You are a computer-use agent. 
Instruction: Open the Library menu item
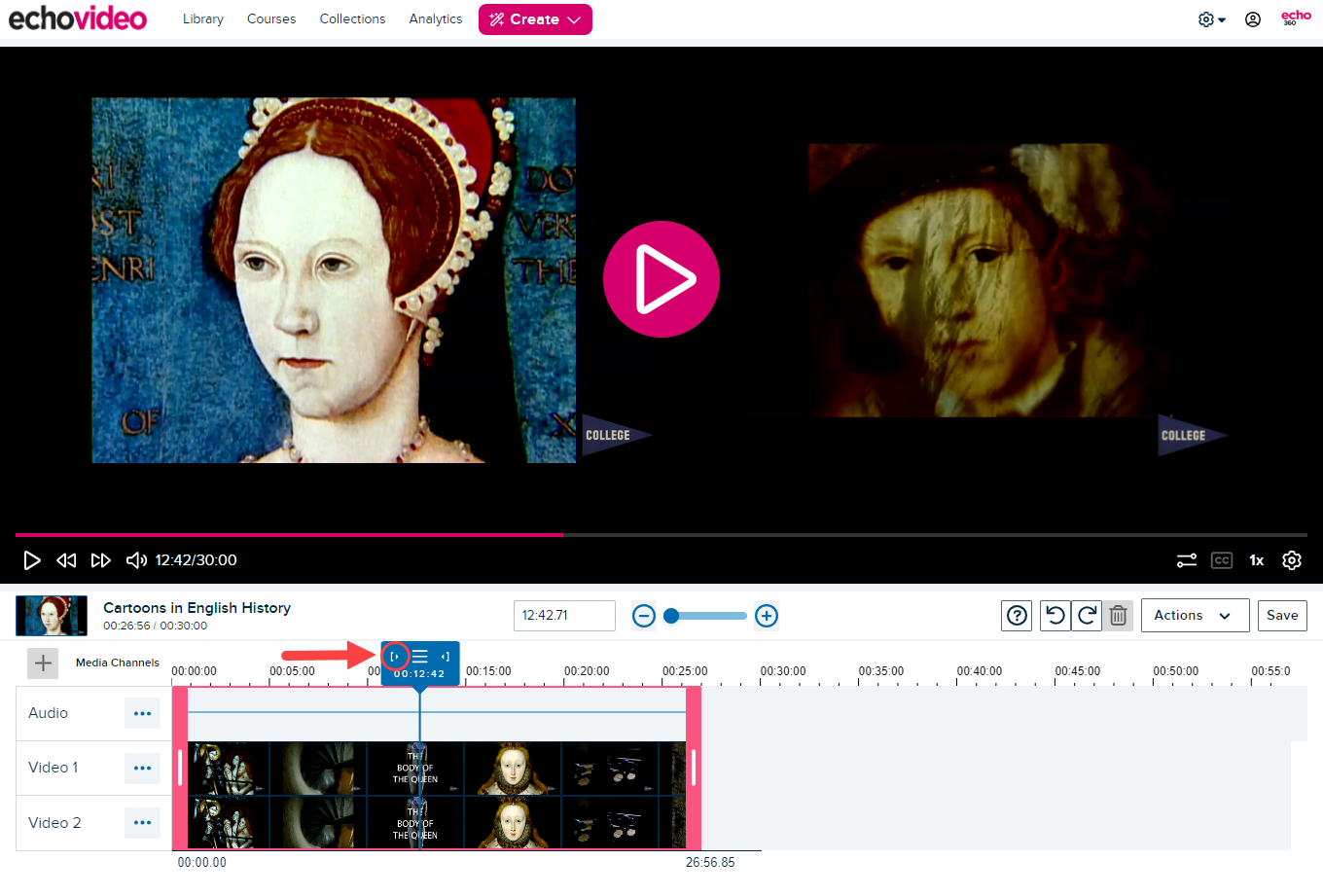(203, 18)
